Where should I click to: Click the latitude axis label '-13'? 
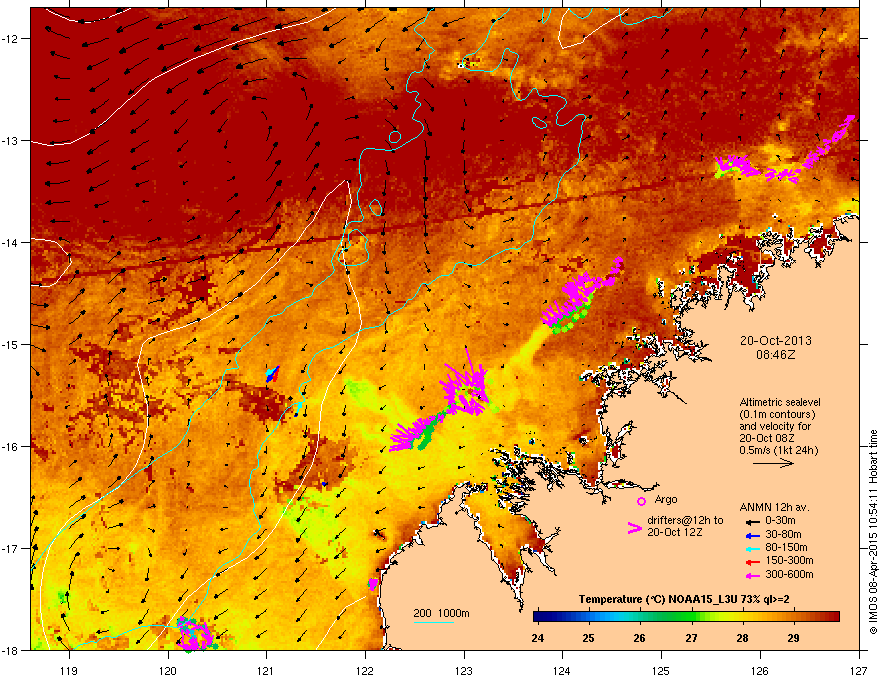click(x=10, y=141)
